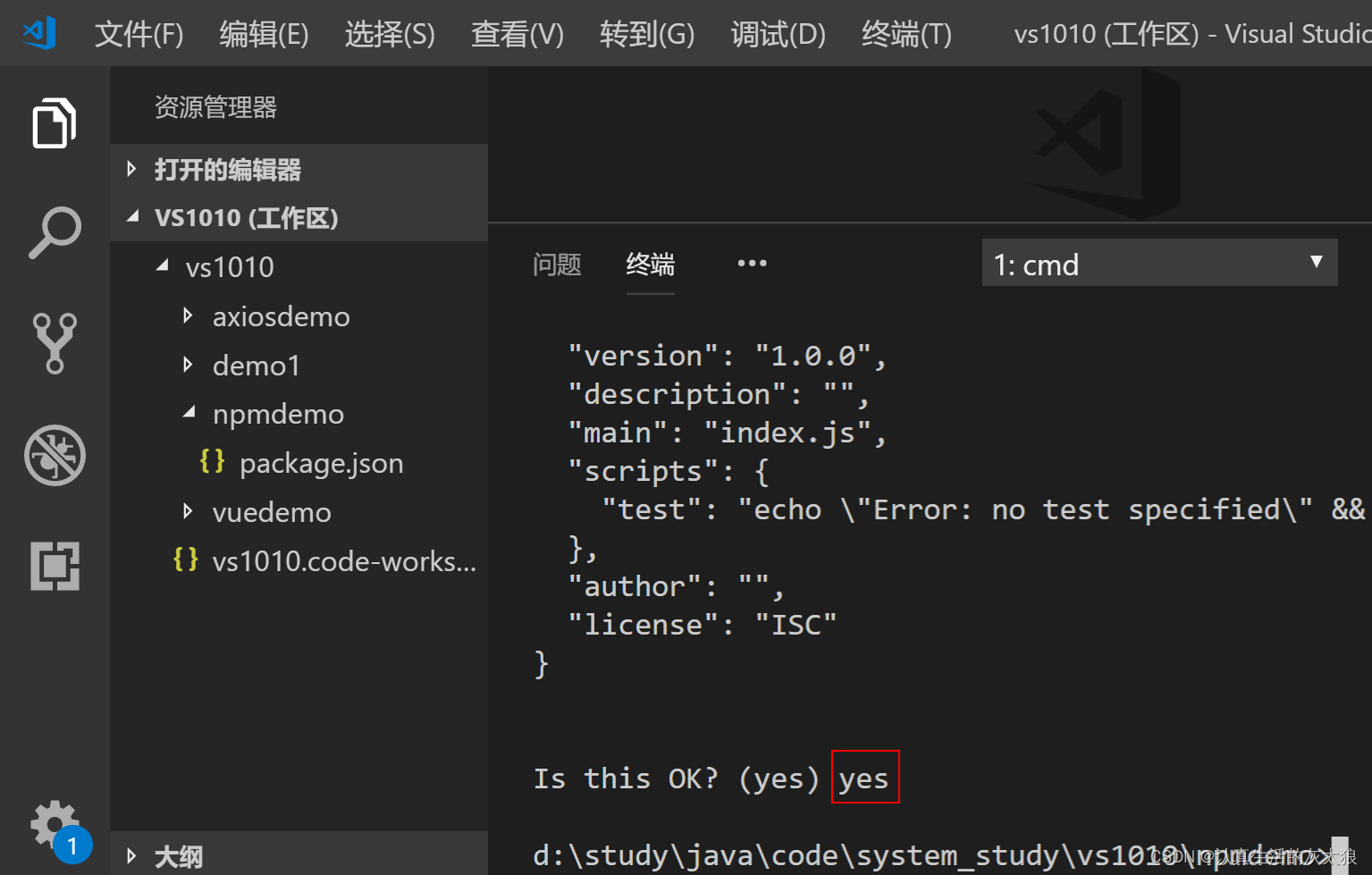
Task: Click the package.json braces file icon
Action: [x=212, y=462]
